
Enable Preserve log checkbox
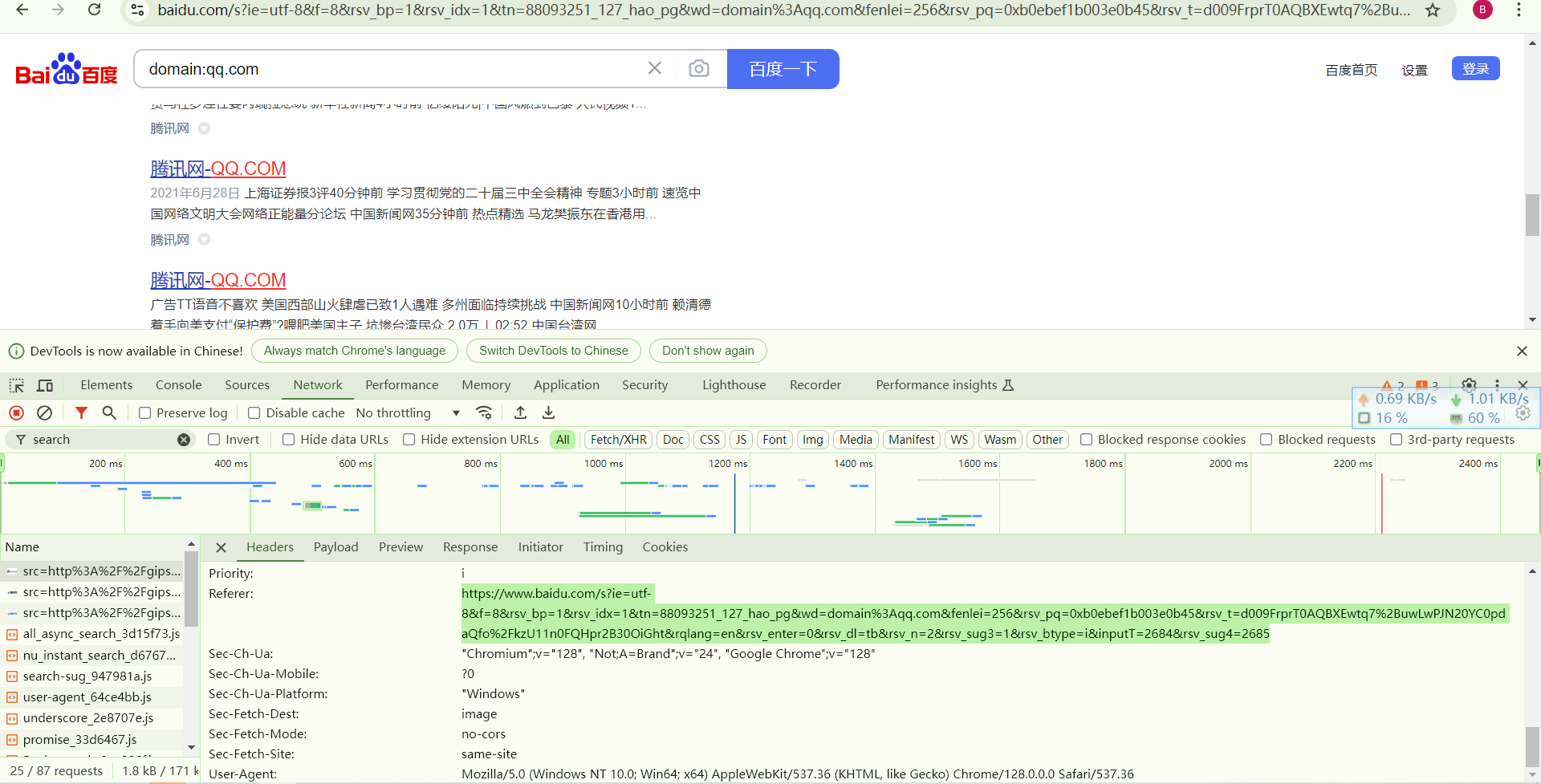[145, 412]
